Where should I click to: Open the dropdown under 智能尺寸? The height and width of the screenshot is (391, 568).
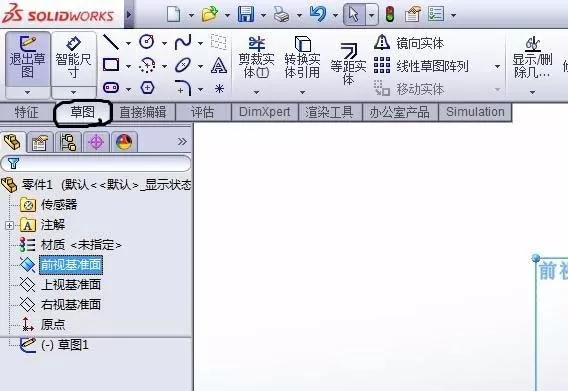pos(74,92)
